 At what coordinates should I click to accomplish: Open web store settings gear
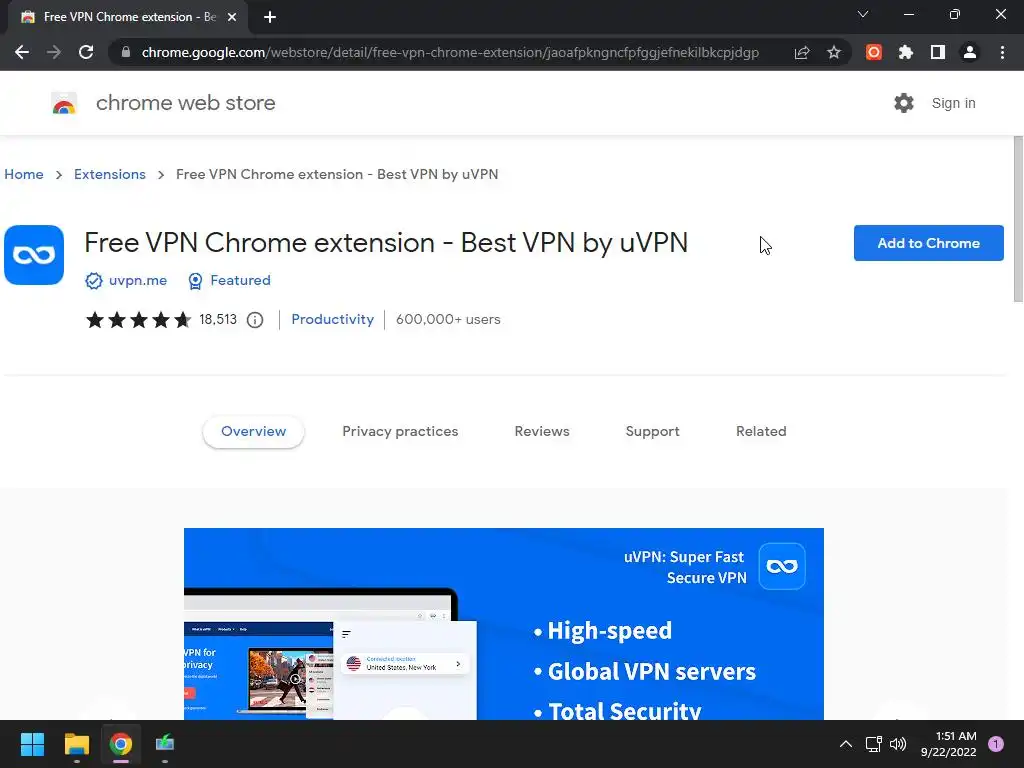pyautogui.click(x=903, y=103)
